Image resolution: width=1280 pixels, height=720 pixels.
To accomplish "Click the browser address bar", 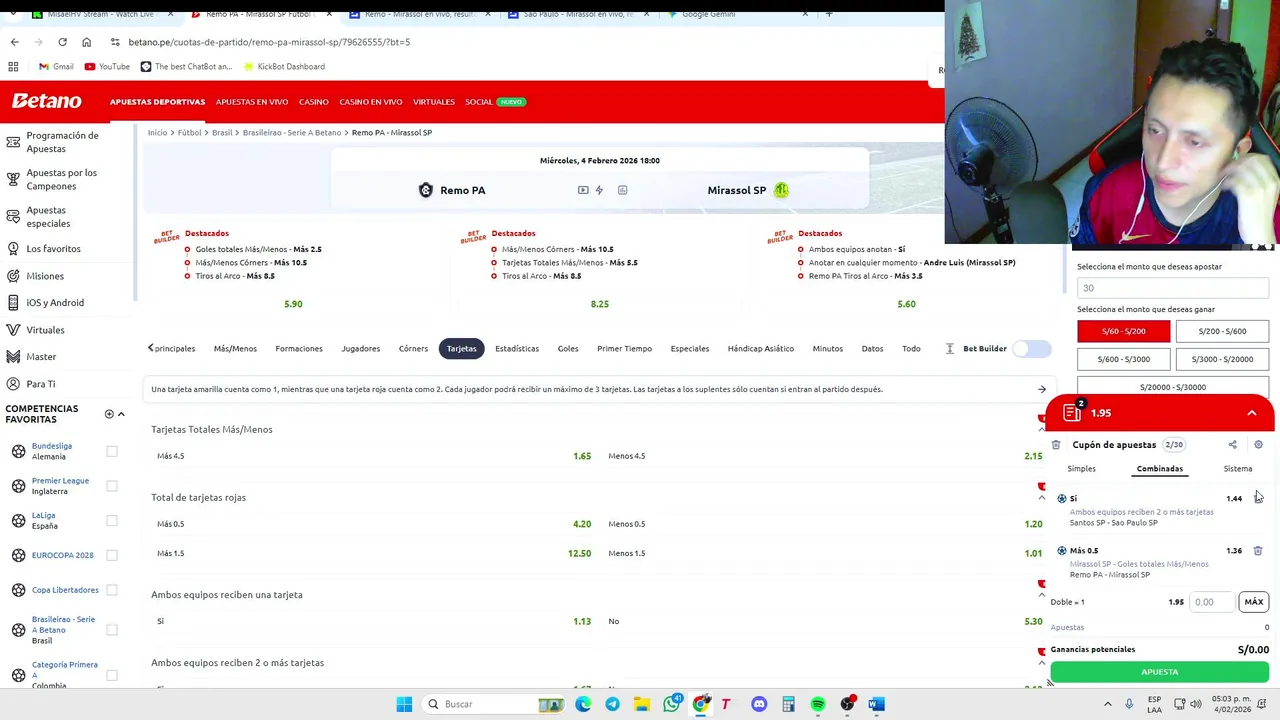I will (x=520, y=42).
